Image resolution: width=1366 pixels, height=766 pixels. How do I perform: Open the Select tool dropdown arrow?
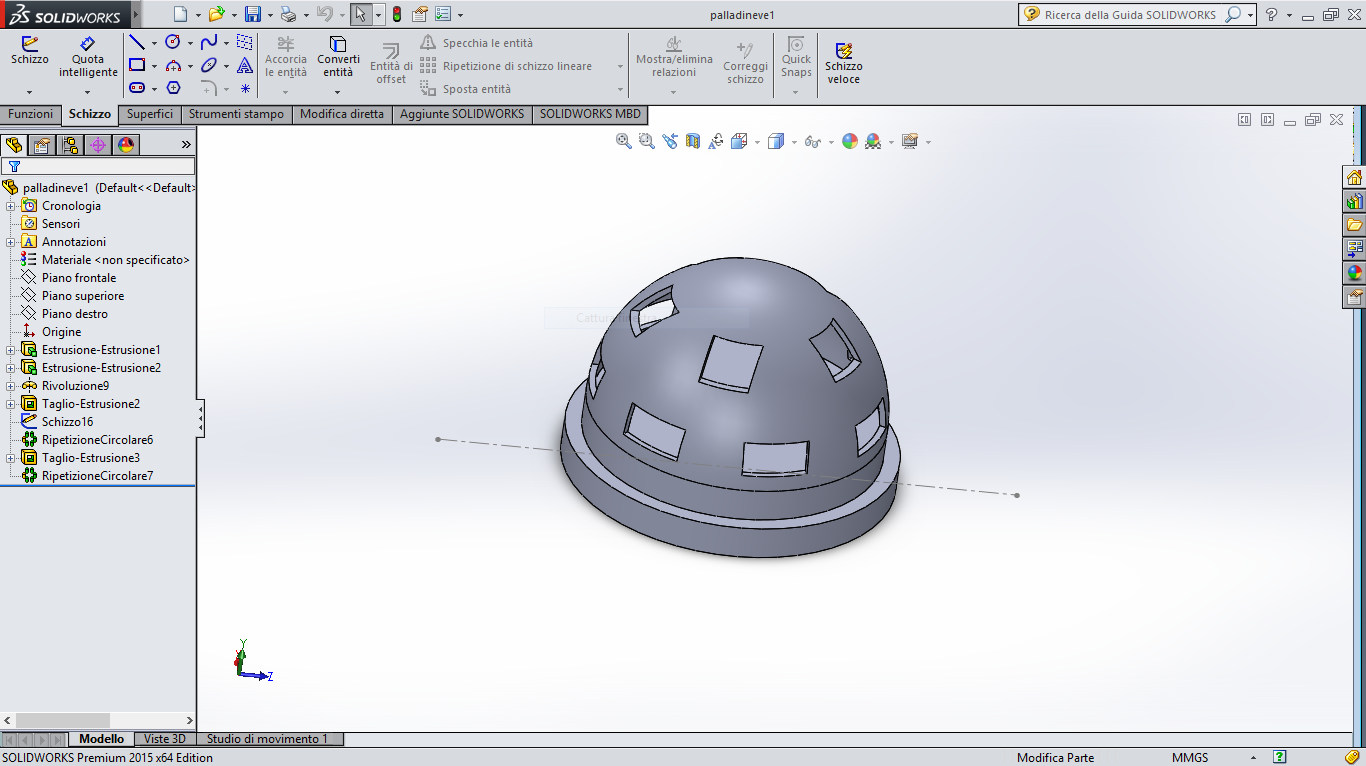pyautogui.click(x=379, y=15)
